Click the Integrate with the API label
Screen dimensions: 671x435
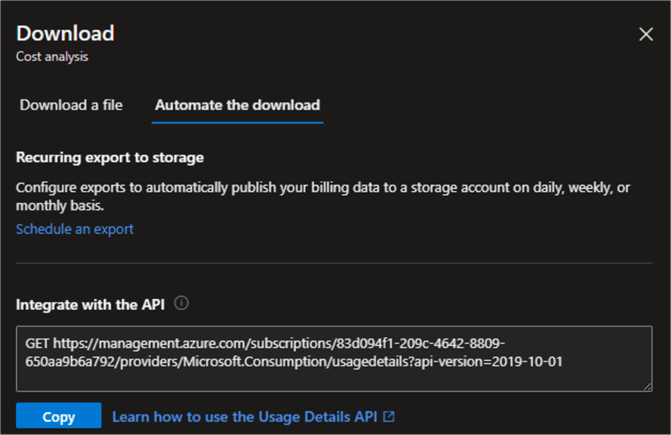coord(90,303)
